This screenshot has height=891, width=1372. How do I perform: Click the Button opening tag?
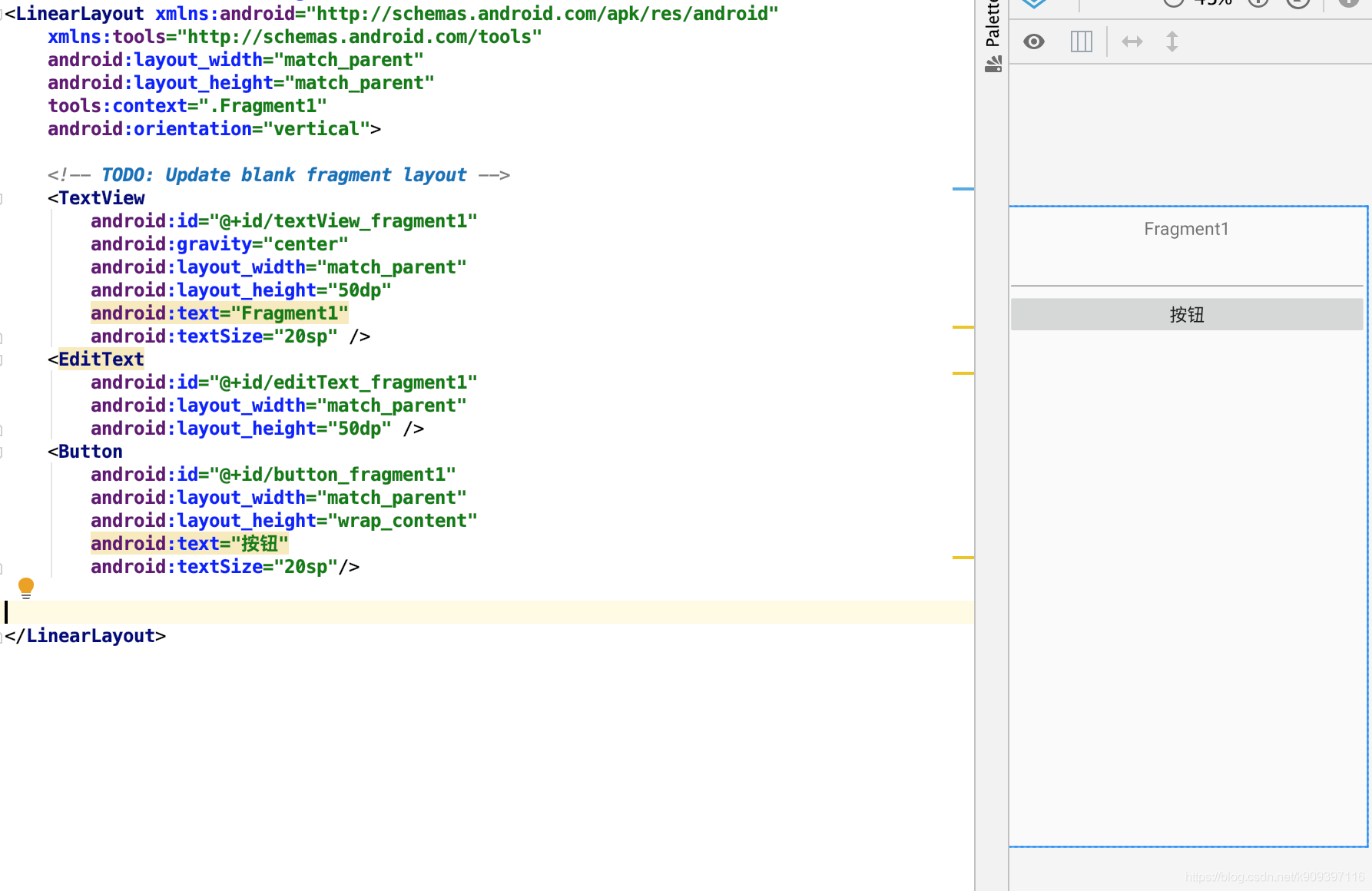coord(85,452)
